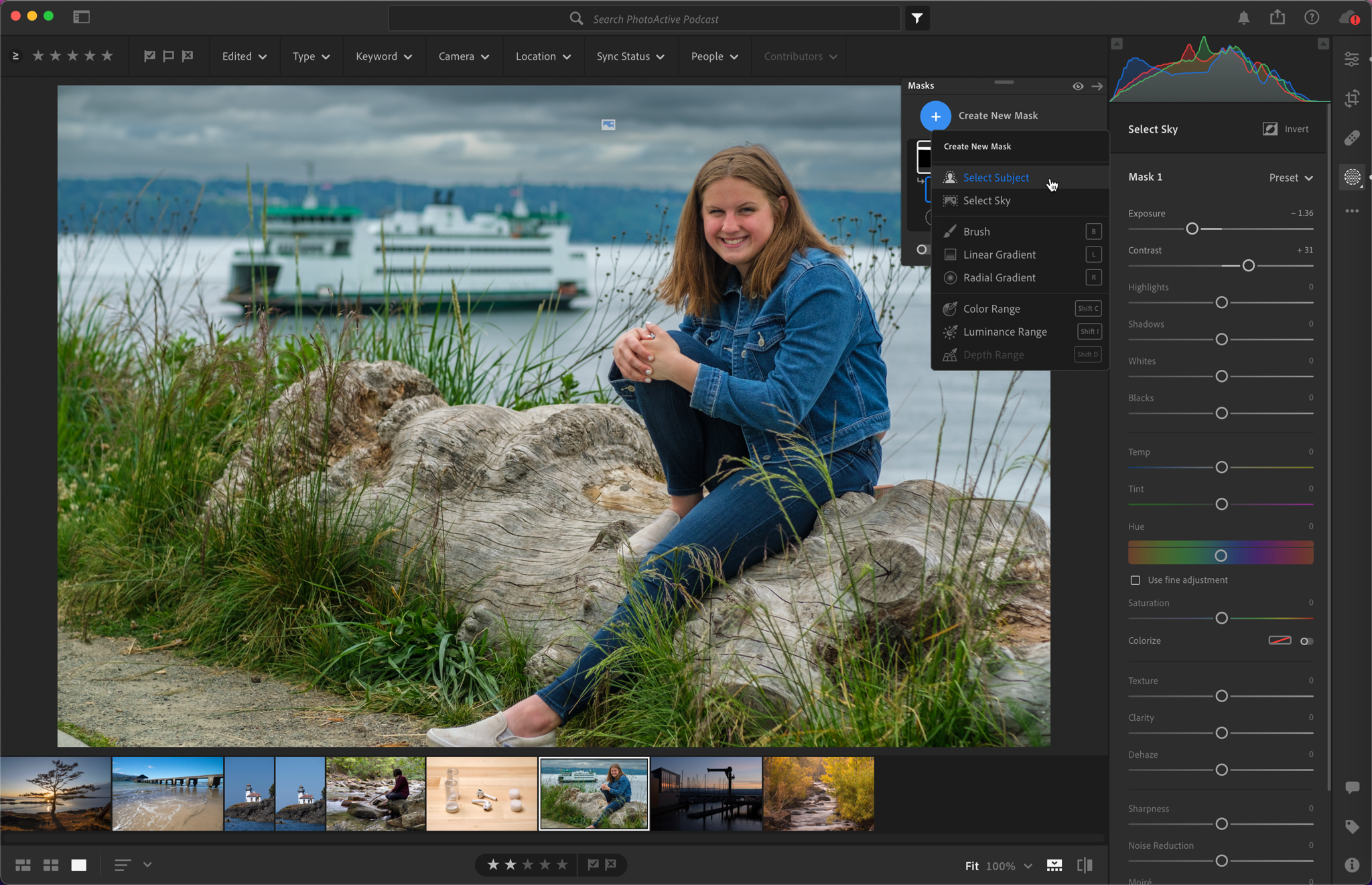1372x885 pixels.
Task: Open the Info panel icon
Action: pos(1352,865)
